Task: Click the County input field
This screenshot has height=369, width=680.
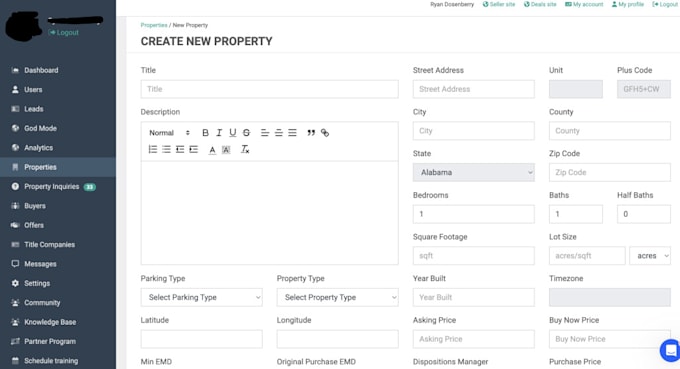Action: [610, 131]
